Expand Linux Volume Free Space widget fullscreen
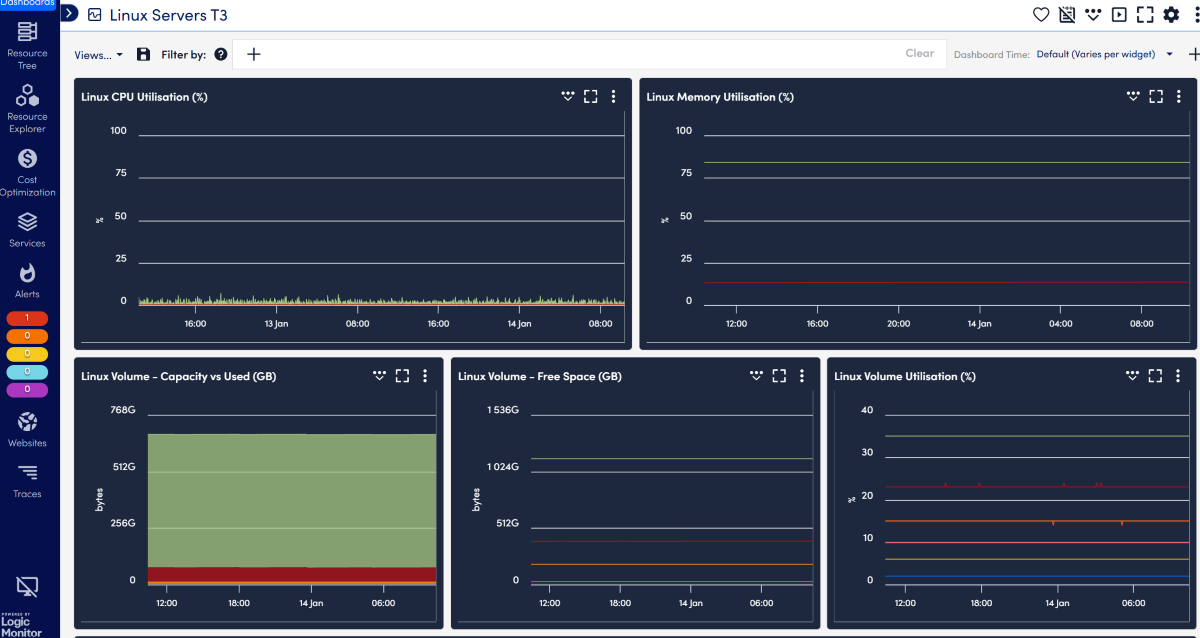The height and width of the screenshot is (638, 1200). [779, 376]
